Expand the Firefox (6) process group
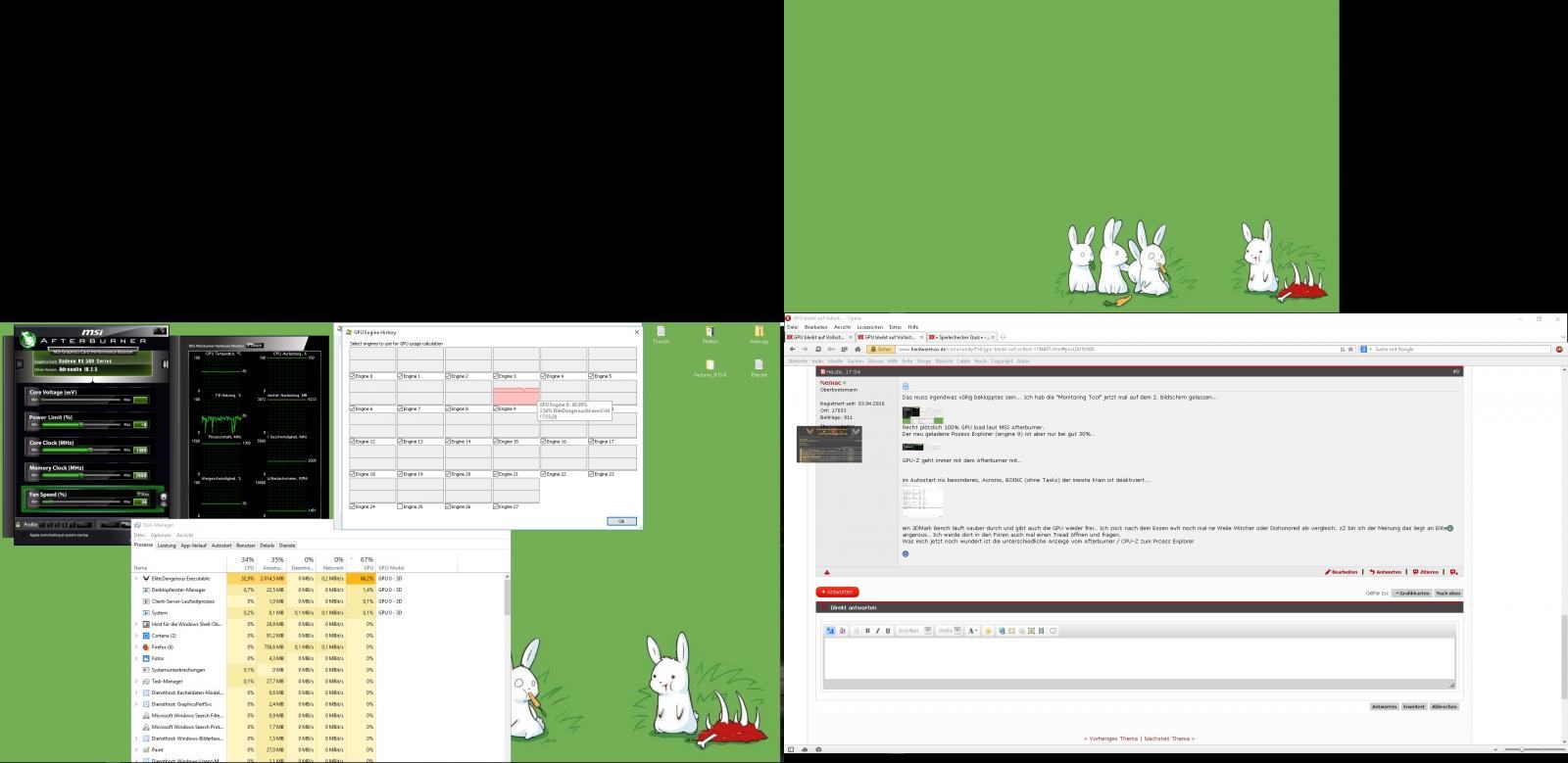Image resolution: width=1568 pixels, height=763 pixels. (x=136, y=647)
